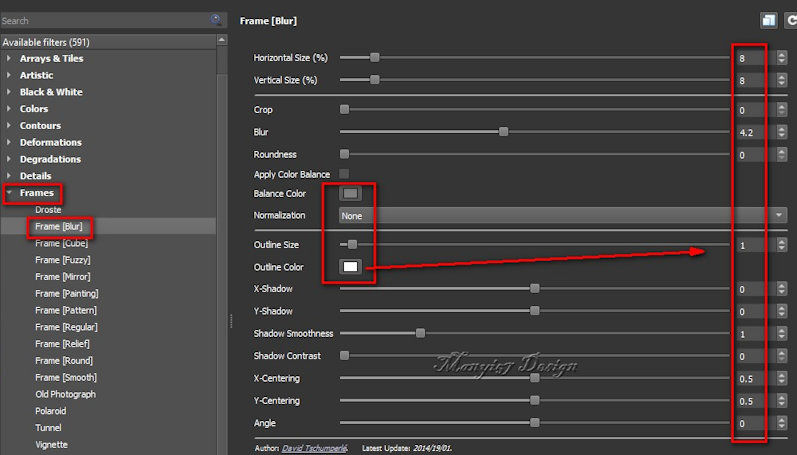Image resolution: width=797 pixels, height=455 pixels.
Task: Click the refresh icon in top right corner
Action: pyautogui.click(x=791, y=20)
